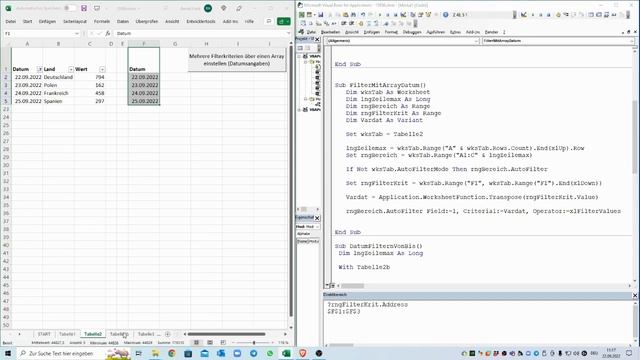Select the Alphabetisch properties tab

tap(303, 234)
